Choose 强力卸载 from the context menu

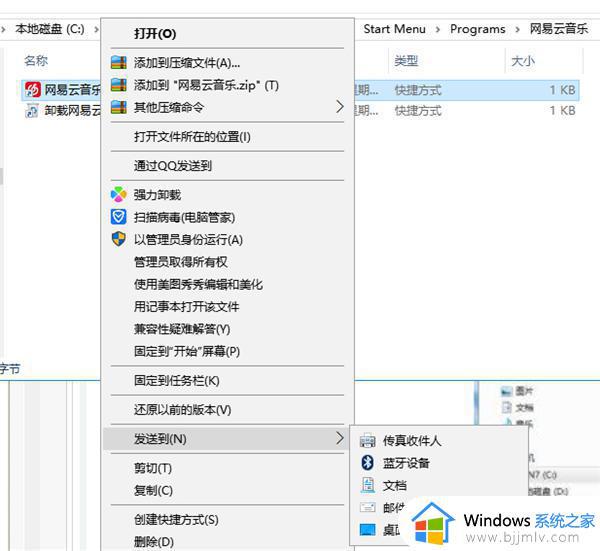(x=157, y=195)
